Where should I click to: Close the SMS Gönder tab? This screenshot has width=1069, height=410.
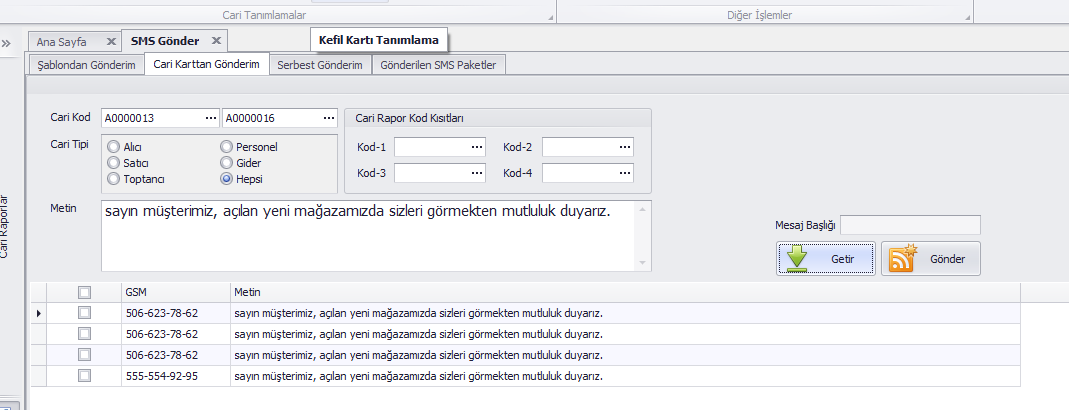click(214, 41)
